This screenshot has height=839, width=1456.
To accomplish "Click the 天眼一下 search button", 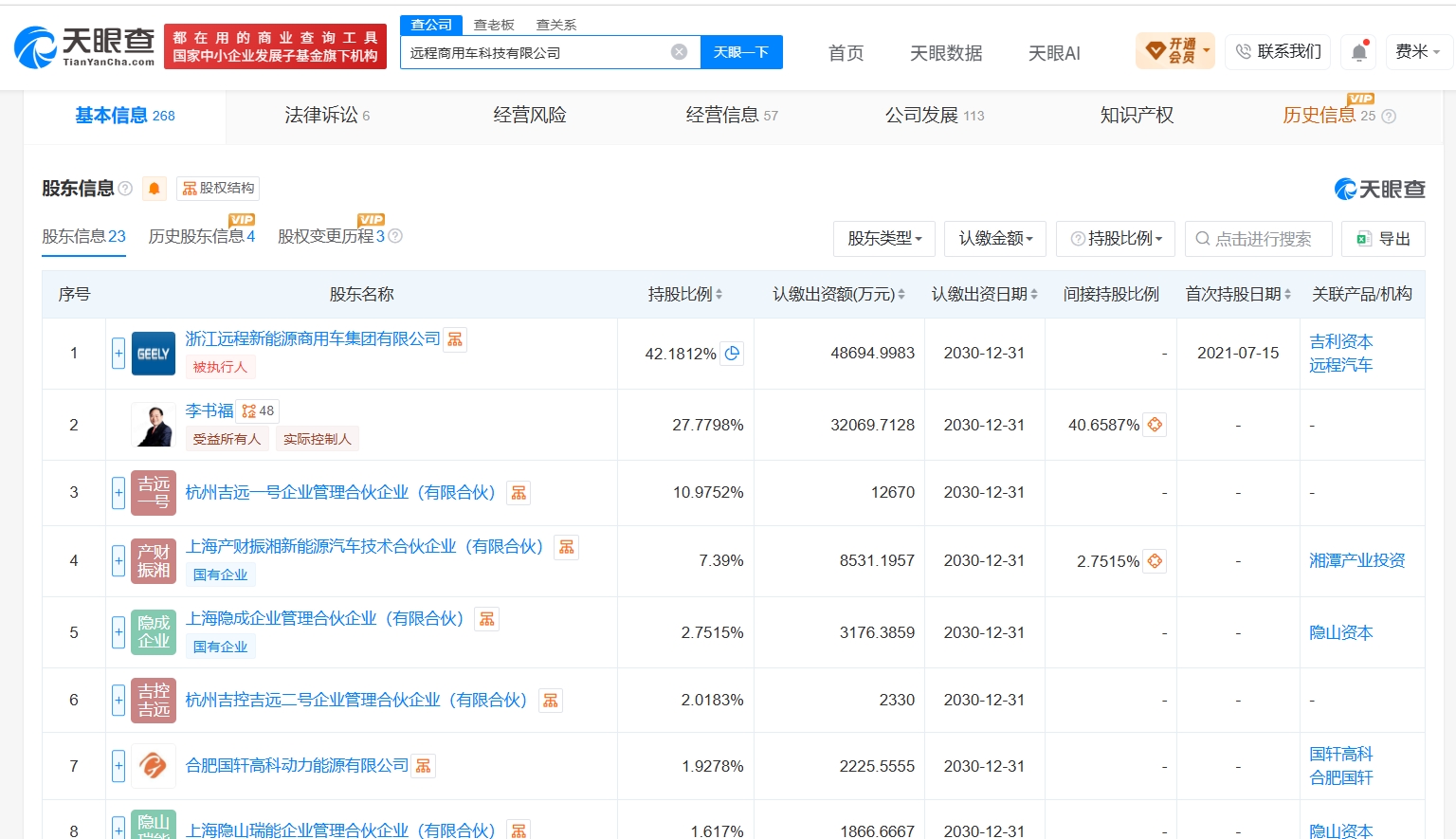I will pos(741,52).
